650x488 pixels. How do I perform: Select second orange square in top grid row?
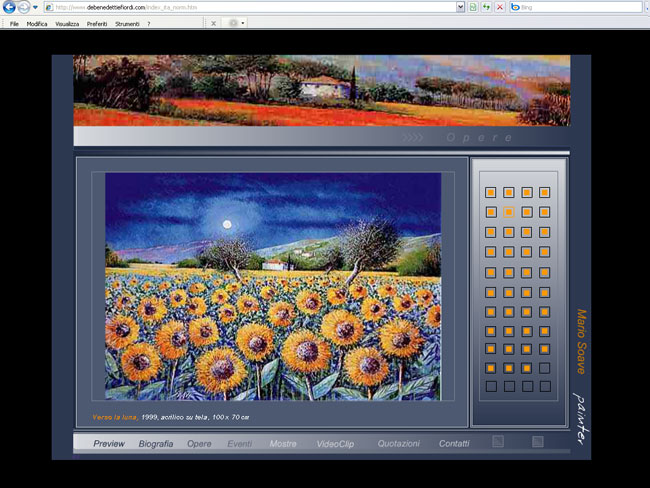coord(509,192)
